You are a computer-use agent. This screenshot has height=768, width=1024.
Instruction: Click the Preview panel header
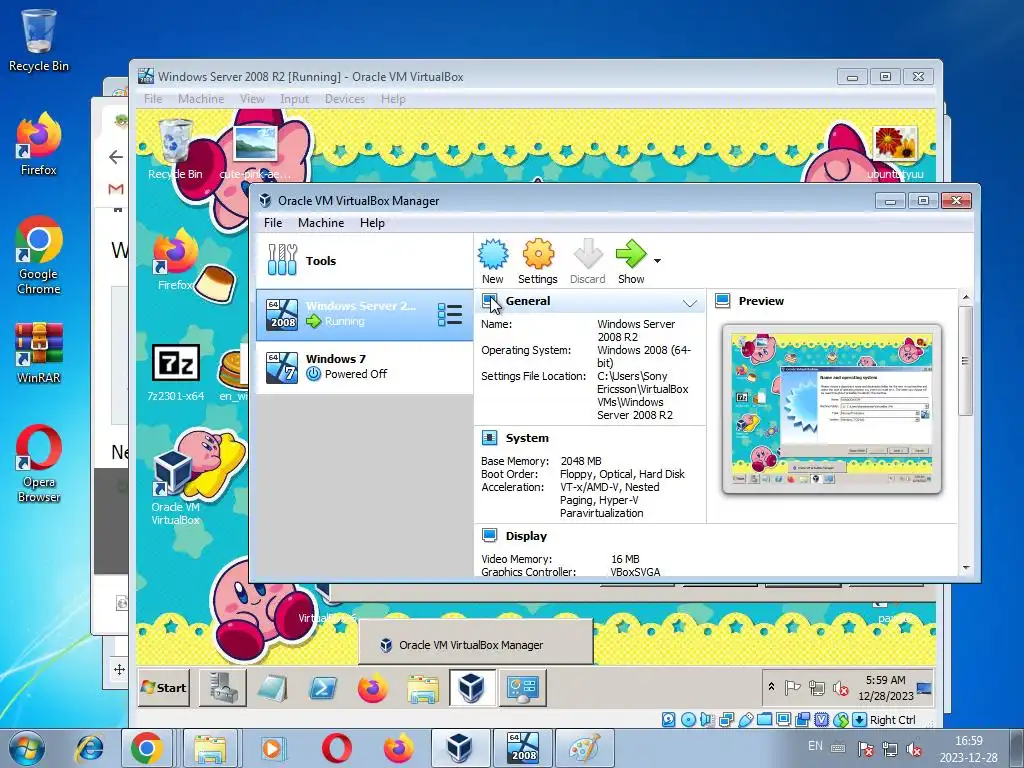point(761,301)
